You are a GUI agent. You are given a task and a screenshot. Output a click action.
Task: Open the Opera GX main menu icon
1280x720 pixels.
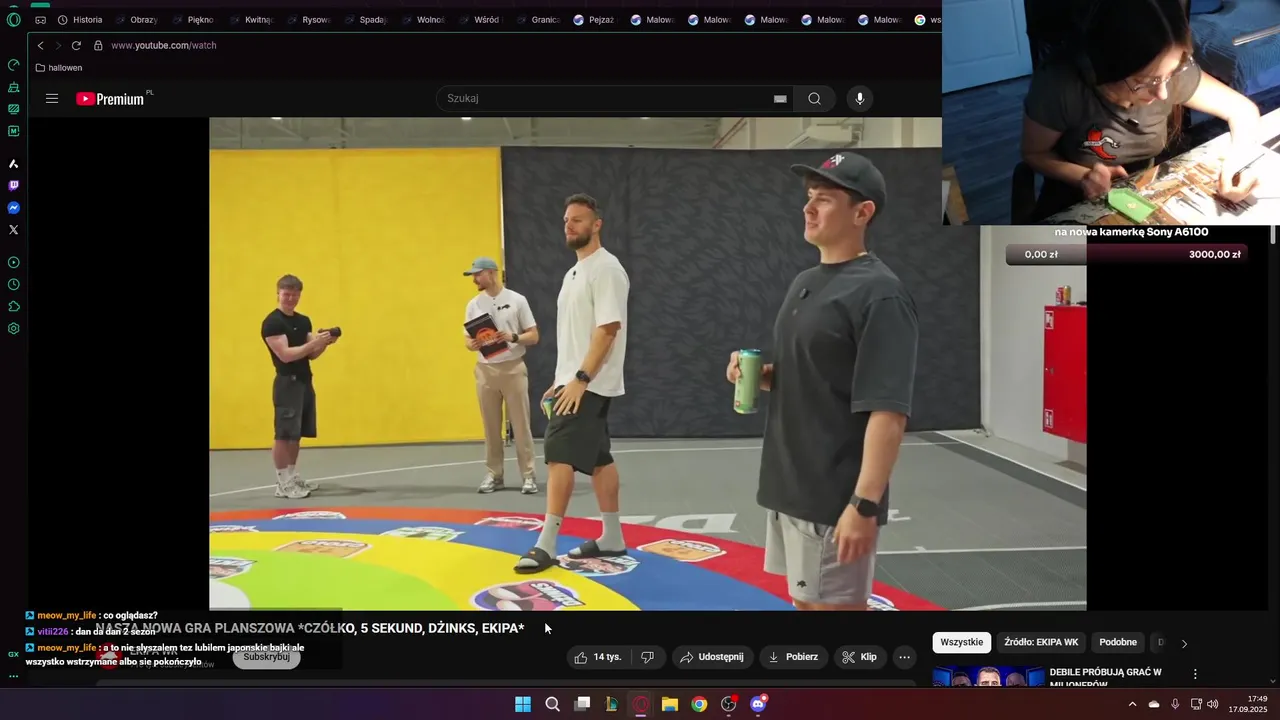pos(13,20)
